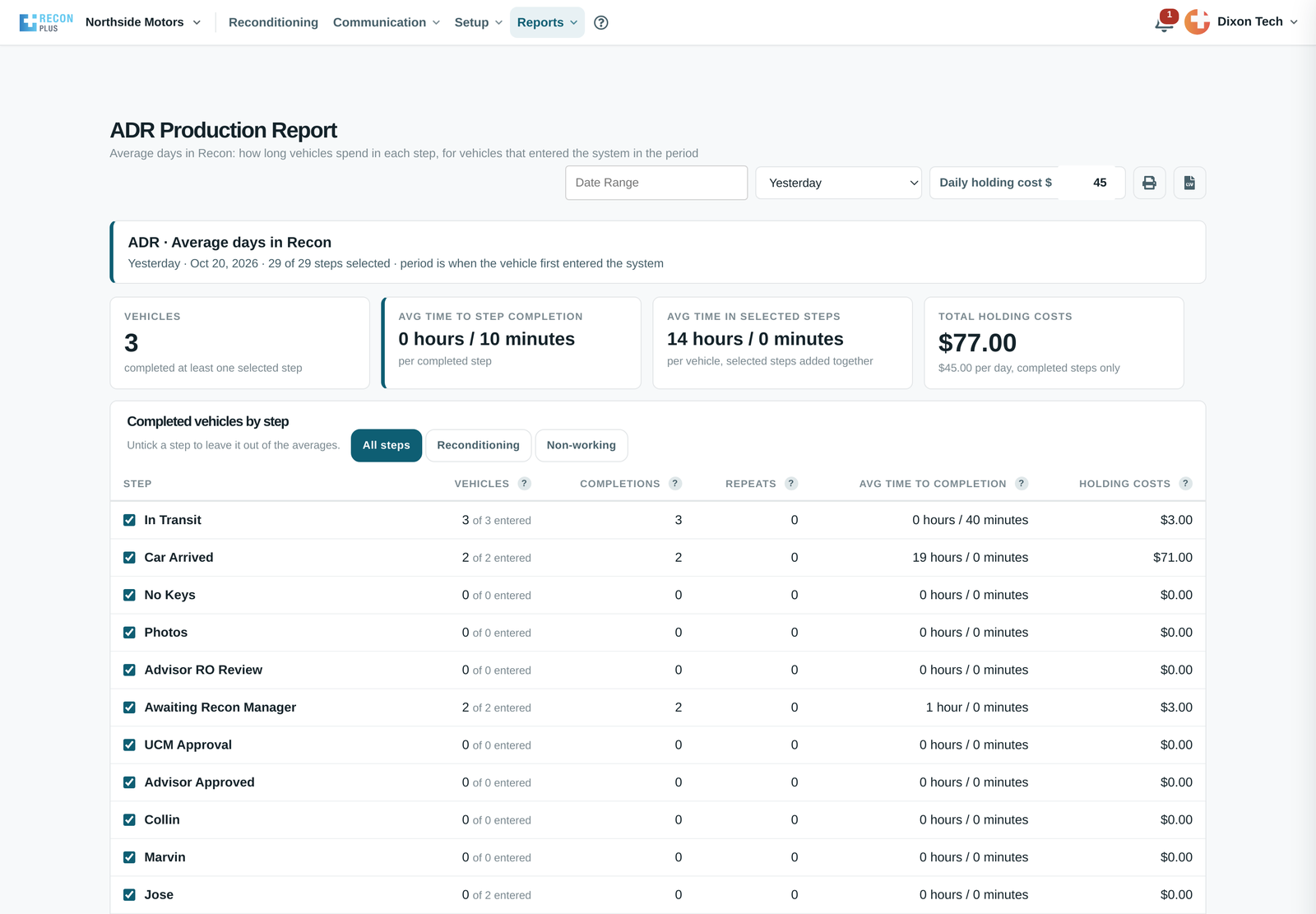Print the report with the printer icon
The width and height of the screenshot is (1316, 914).
(x=1149, y=183)
